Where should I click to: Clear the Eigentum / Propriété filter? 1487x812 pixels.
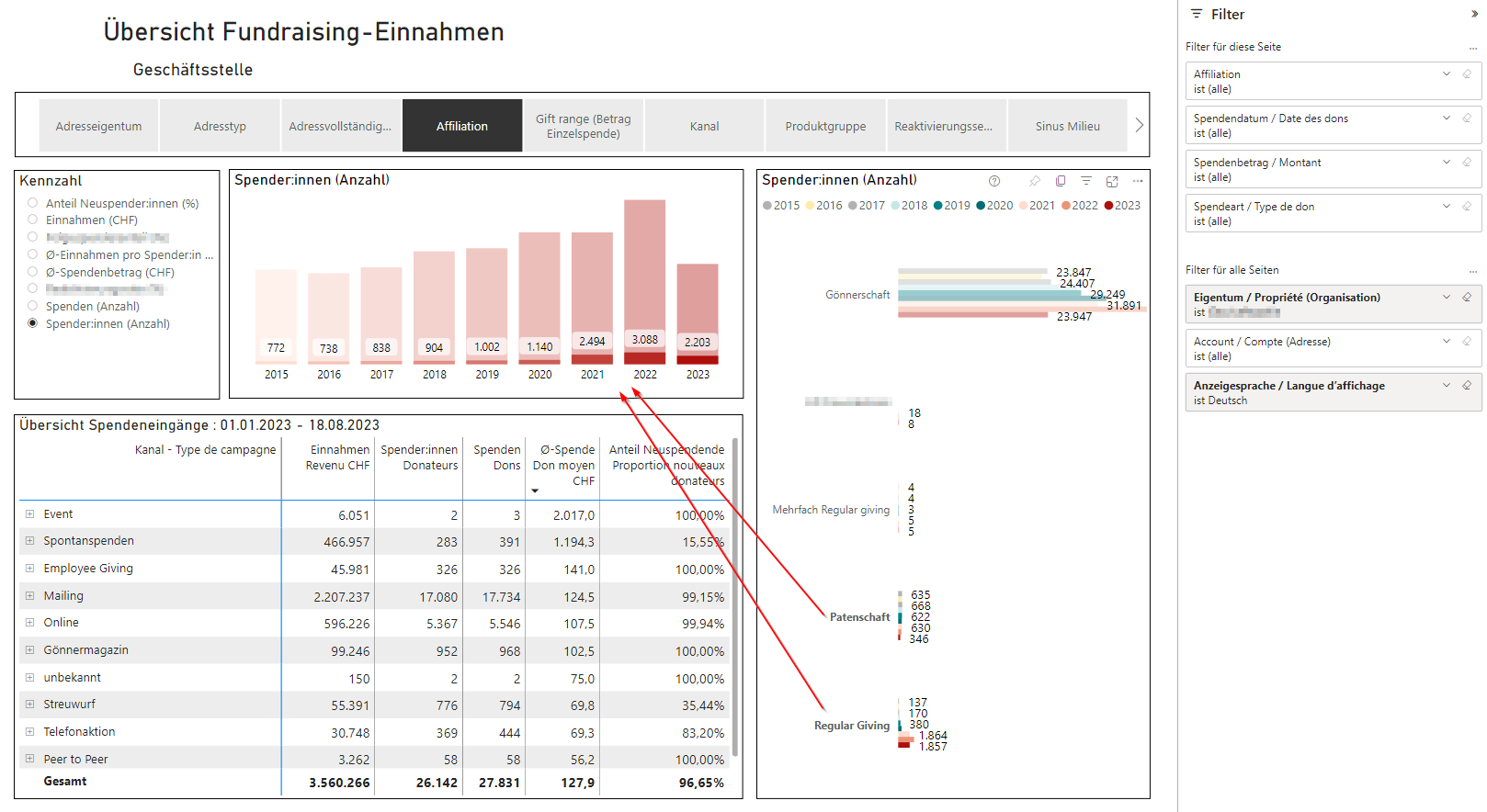[x=1467, y=297]
